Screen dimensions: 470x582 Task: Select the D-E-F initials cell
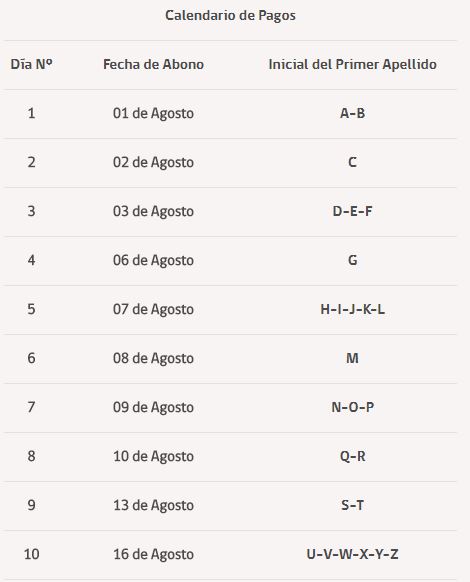tap(352, 211)
